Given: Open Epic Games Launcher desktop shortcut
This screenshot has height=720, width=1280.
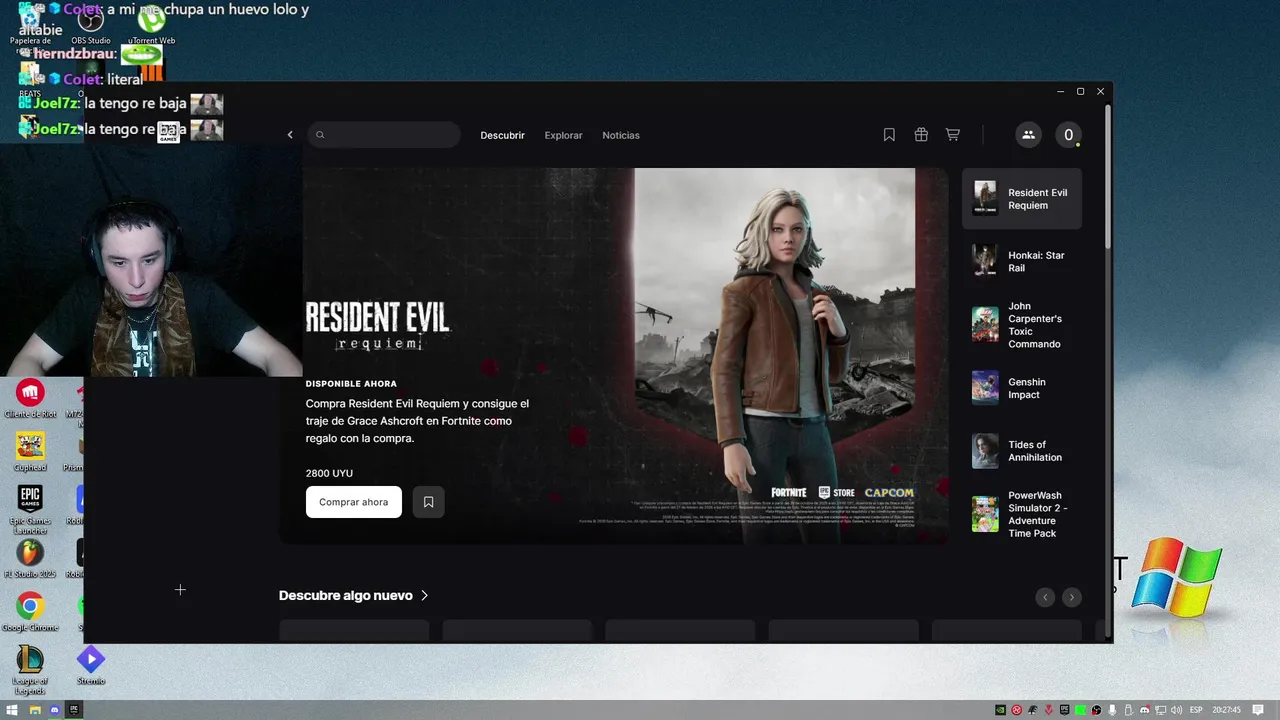Looking at the screenshot, I should [x=30, y=508].
